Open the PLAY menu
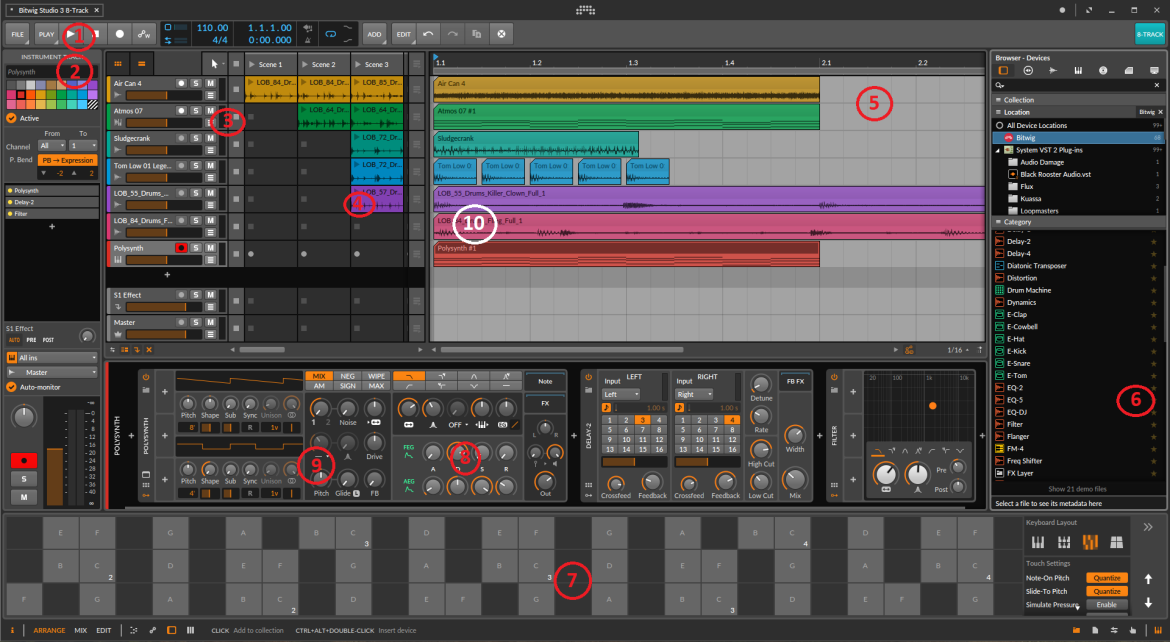This screenshot has width=1170, height=642. pos(46,34)
